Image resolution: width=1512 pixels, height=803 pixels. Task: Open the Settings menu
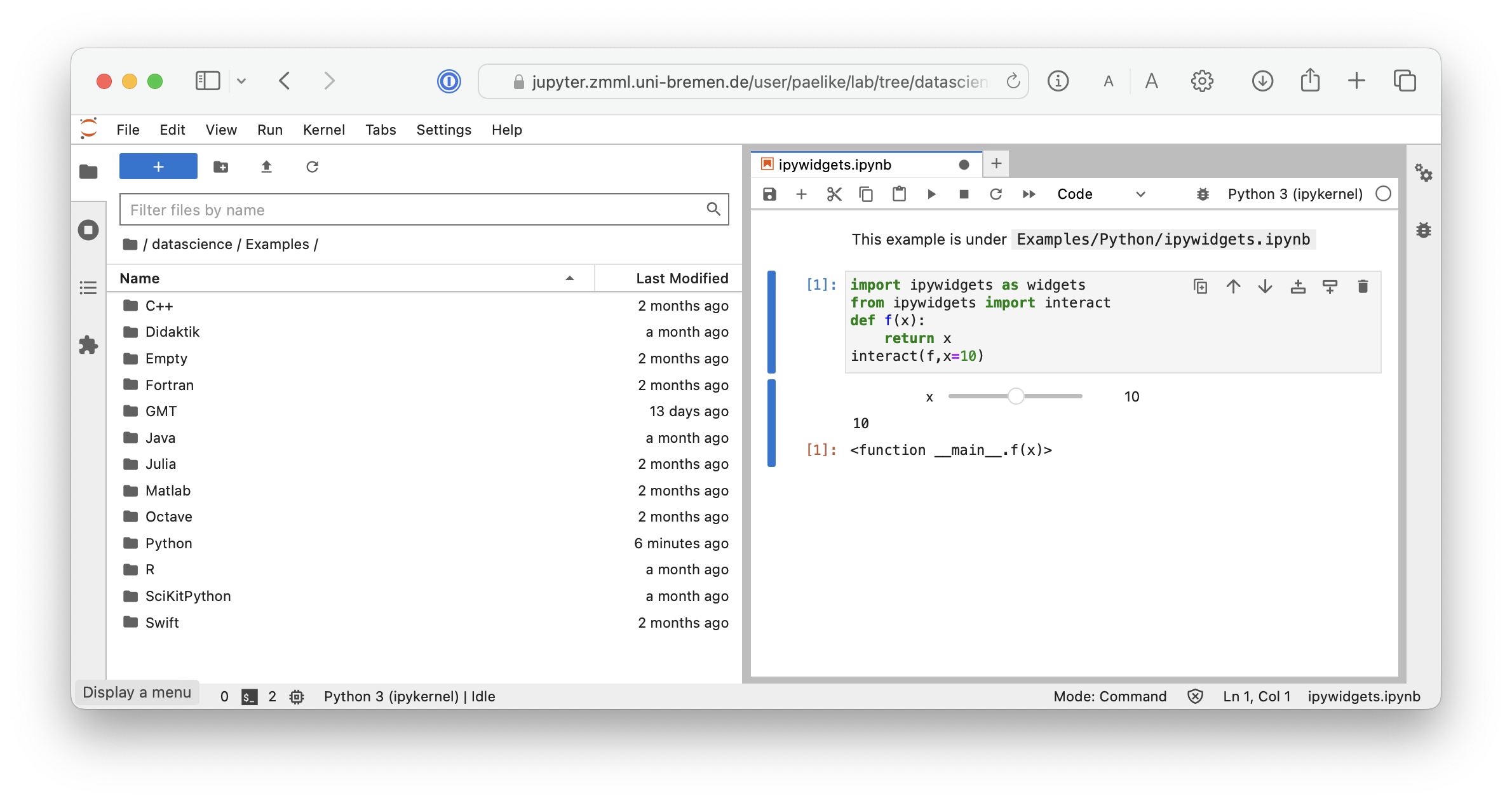tap(443, 130)
